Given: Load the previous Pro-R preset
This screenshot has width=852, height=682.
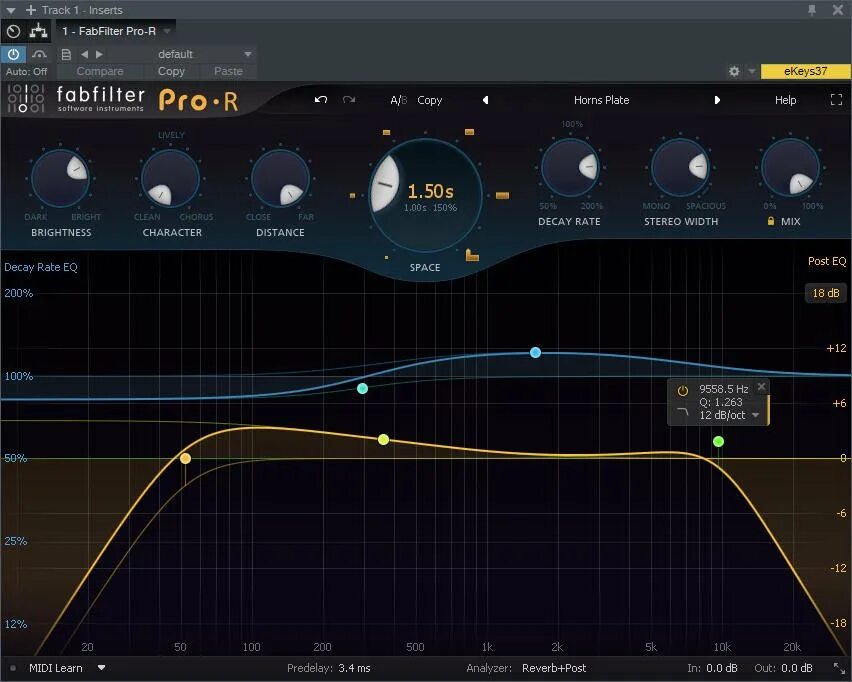Looking at the screenshot, I should click(486, 100).
